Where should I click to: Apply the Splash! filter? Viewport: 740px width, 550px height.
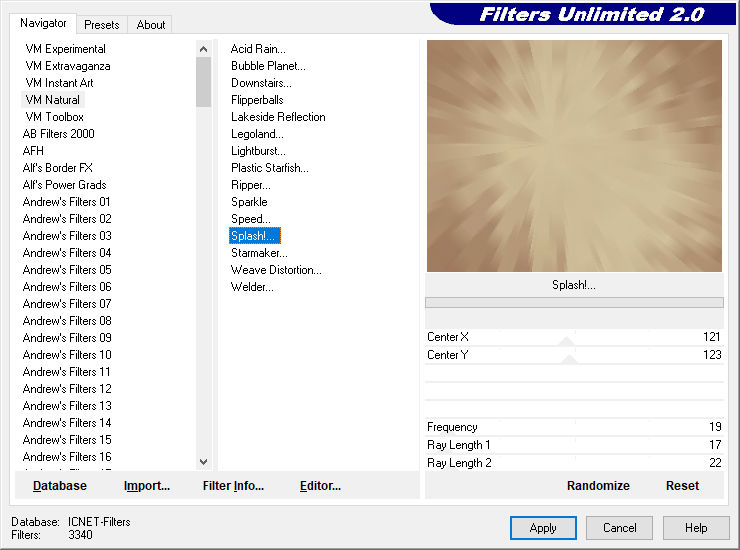click(543, 528)
